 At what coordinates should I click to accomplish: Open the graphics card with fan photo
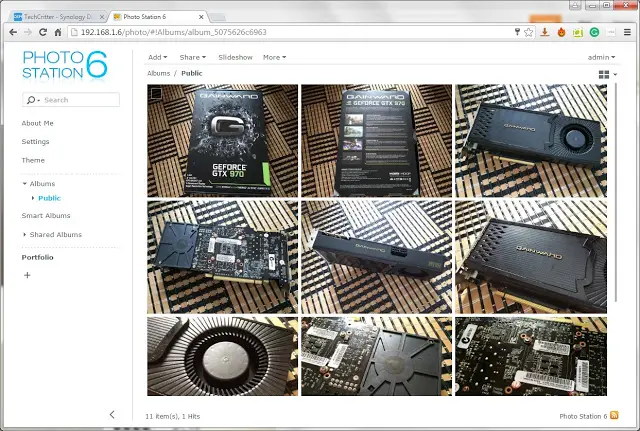tap(531, 141)
